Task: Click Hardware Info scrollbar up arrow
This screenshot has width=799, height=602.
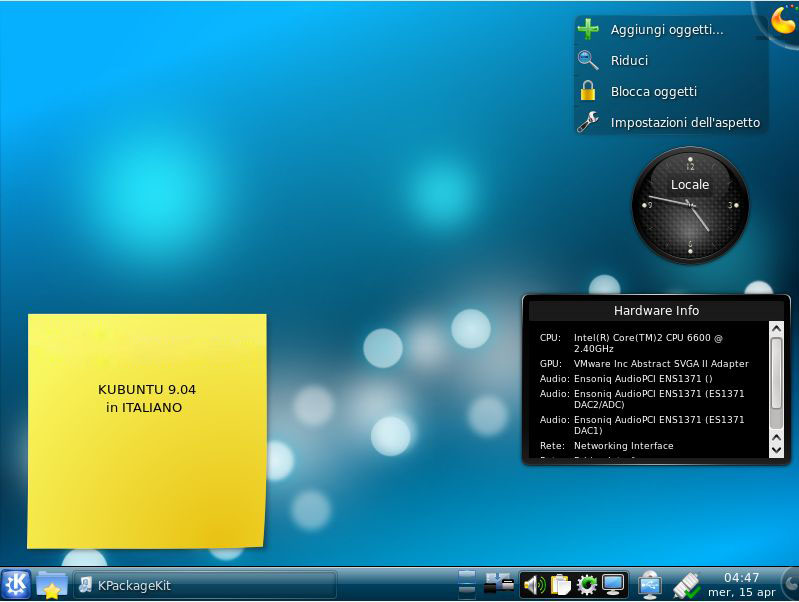Action: point(776,329)
